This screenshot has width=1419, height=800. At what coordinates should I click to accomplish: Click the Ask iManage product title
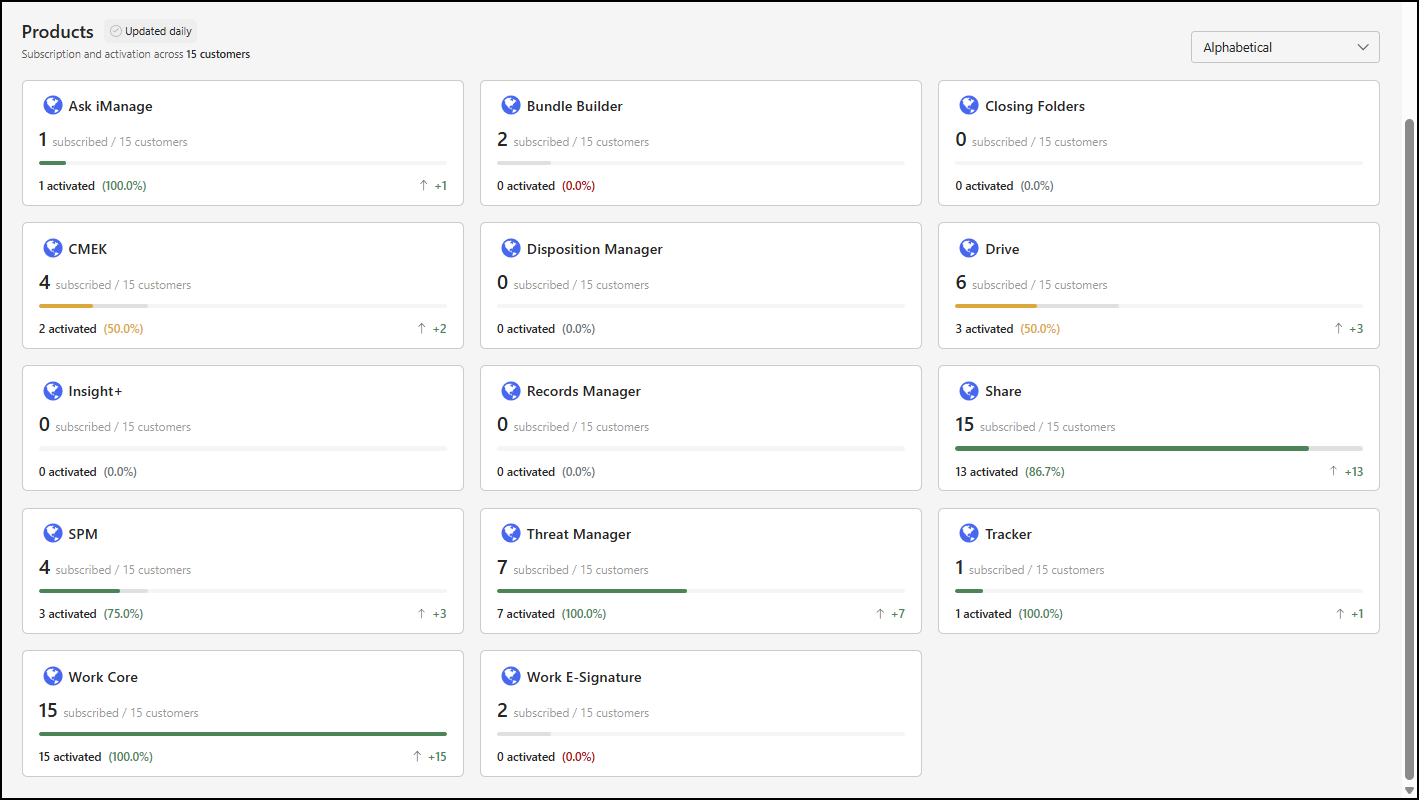[x=110, y=106]
